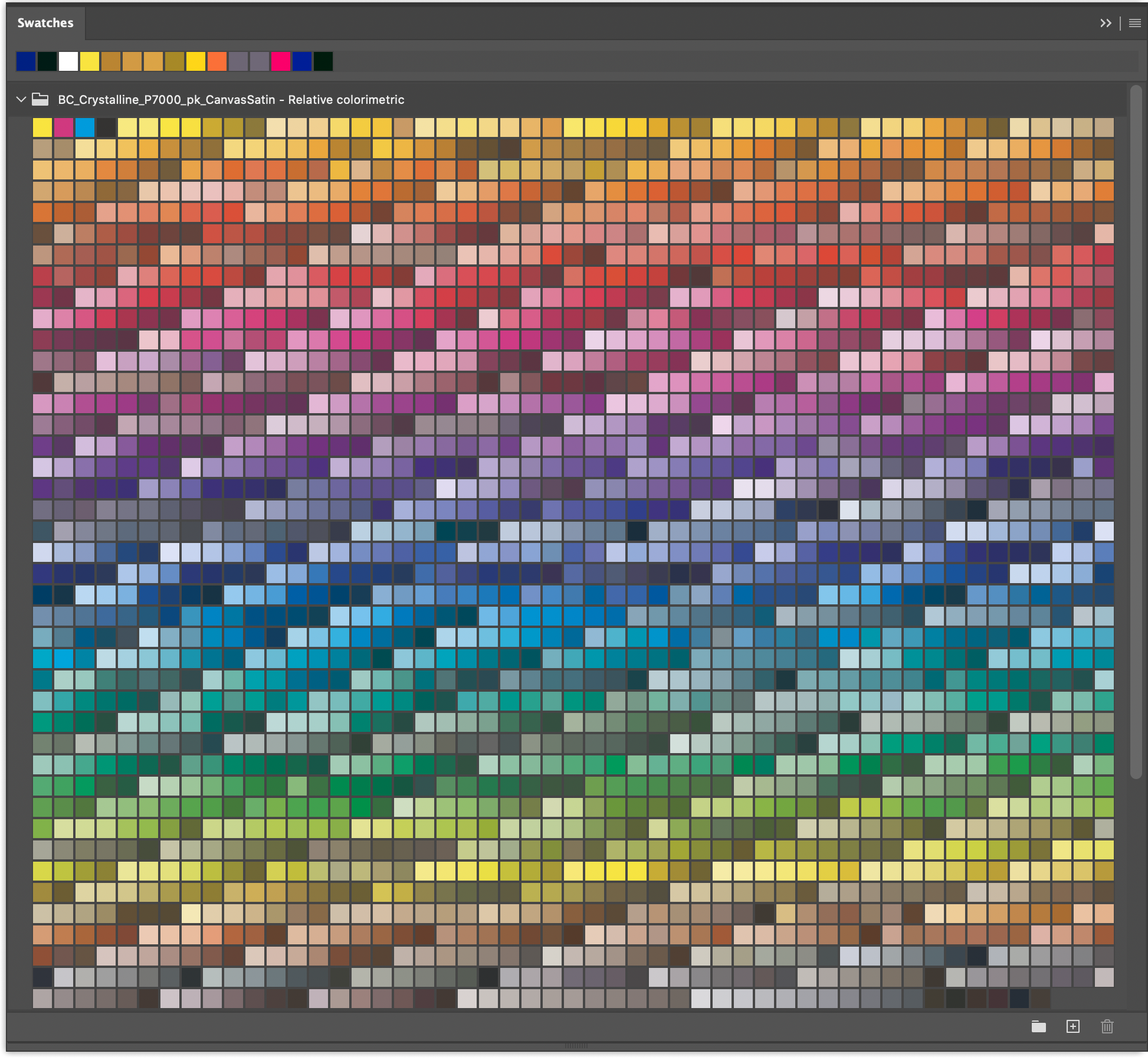Click the folder icon beside the group name
This screenshot has width=1148, height=1060.
(x=40, y=99)
